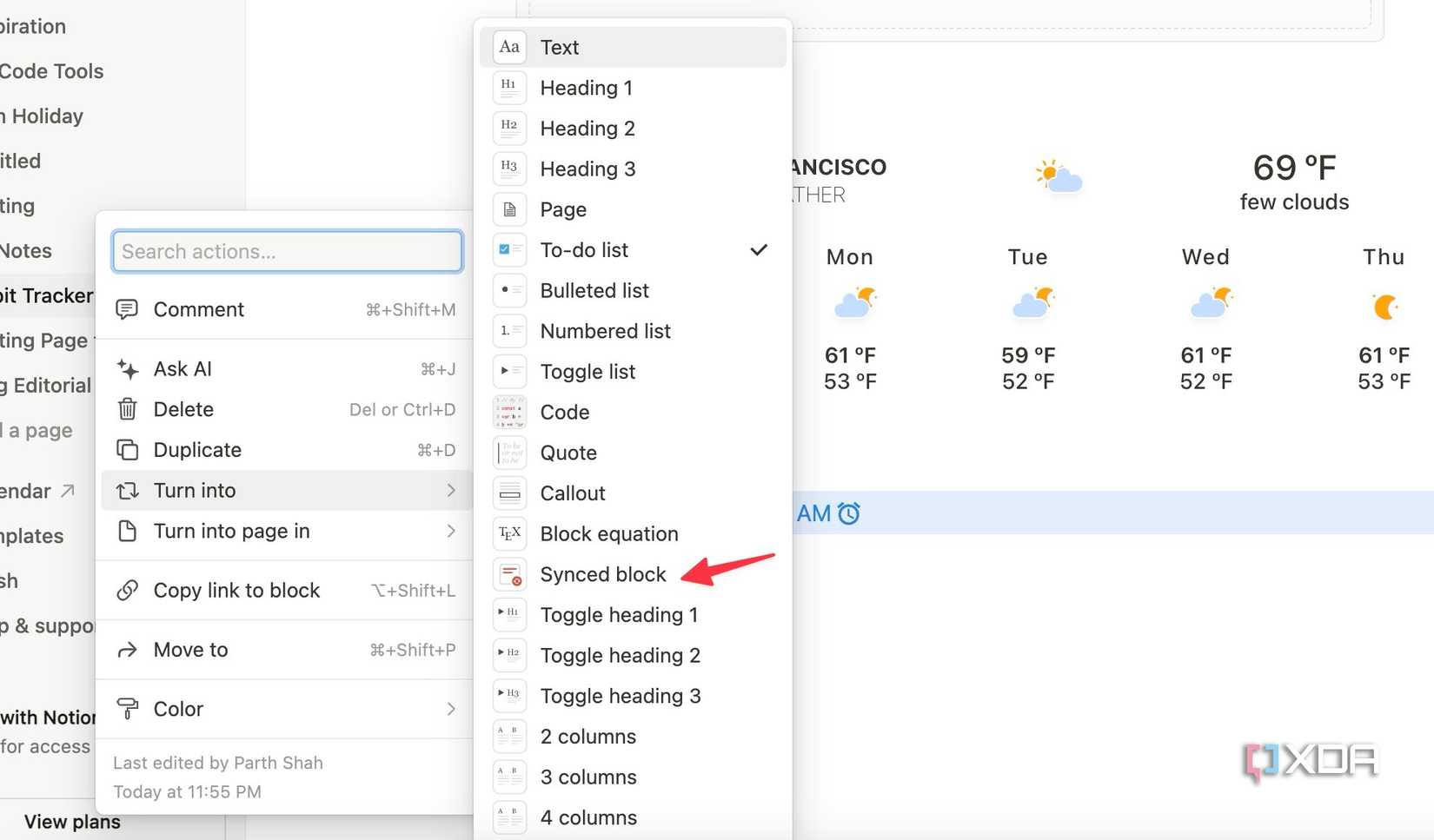Click the Ask AI sparkle icon
This screenshot has width=1434, height=840.
coord(128,368)
